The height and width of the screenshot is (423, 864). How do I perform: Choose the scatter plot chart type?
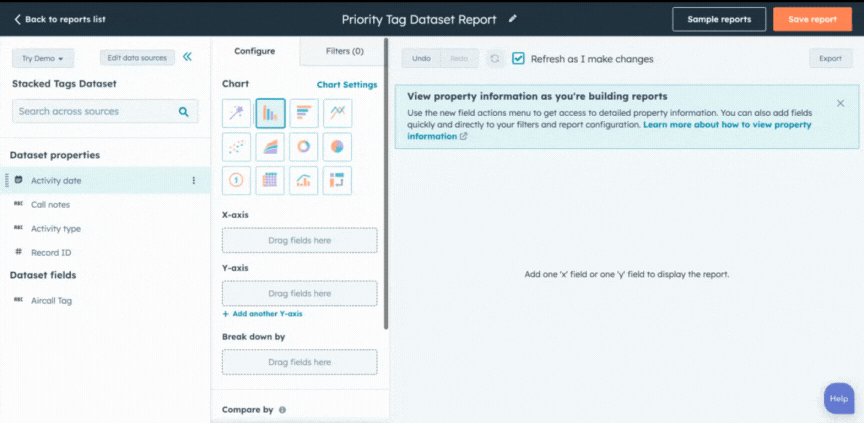coord(236,148)
